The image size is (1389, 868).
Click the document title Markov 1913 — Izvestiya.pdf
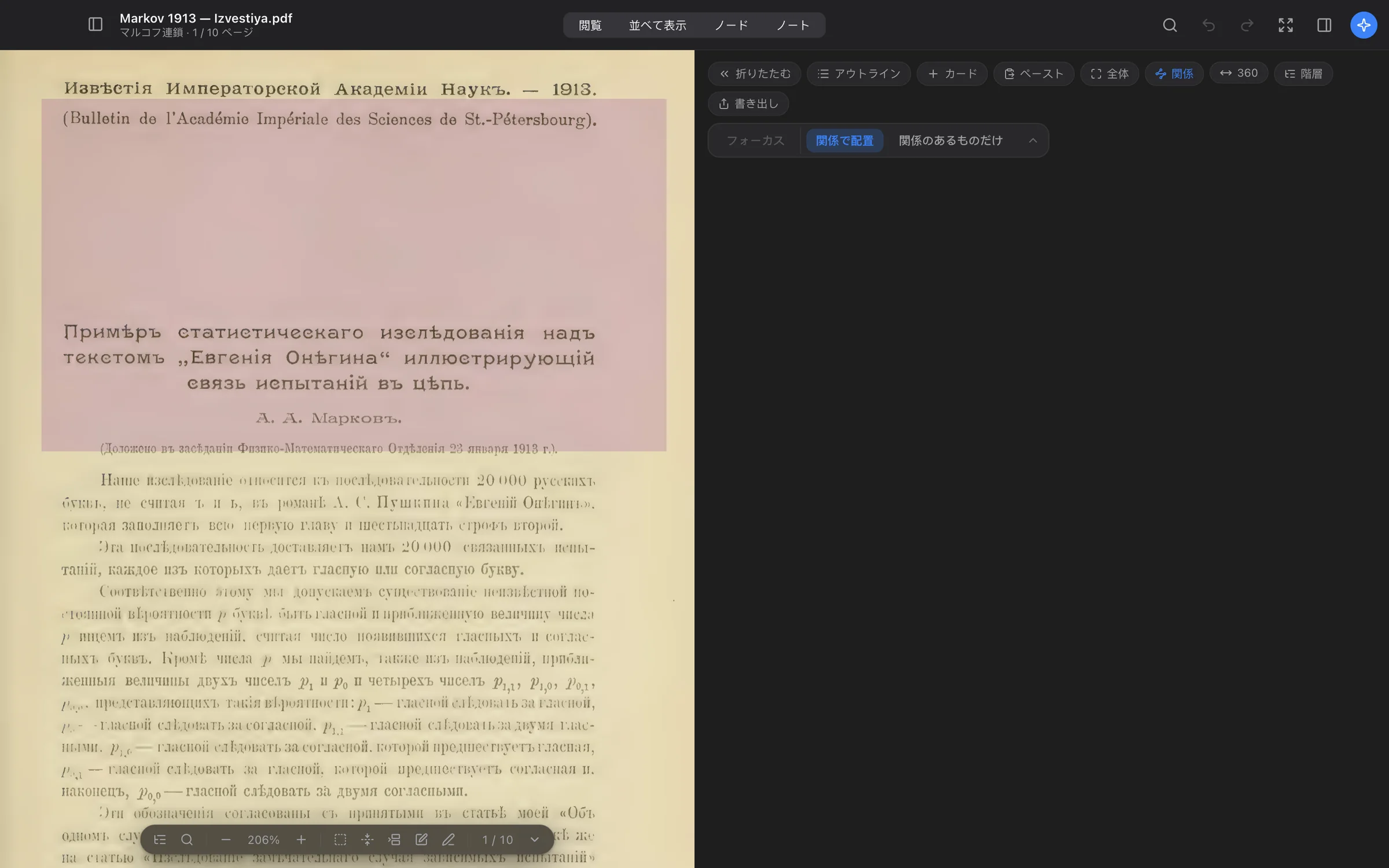click(x=205, y=18)
